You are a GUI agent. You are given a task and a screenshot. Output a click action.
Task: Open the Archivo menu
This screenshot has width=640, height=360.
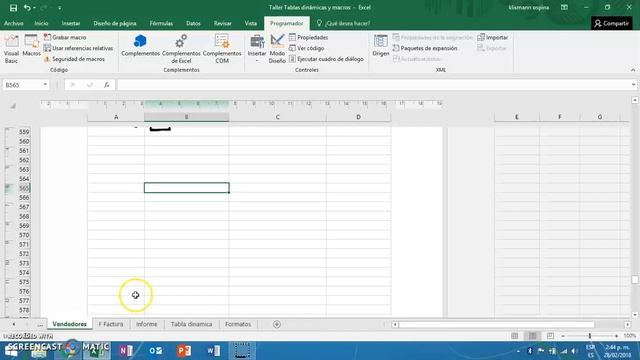13,24
